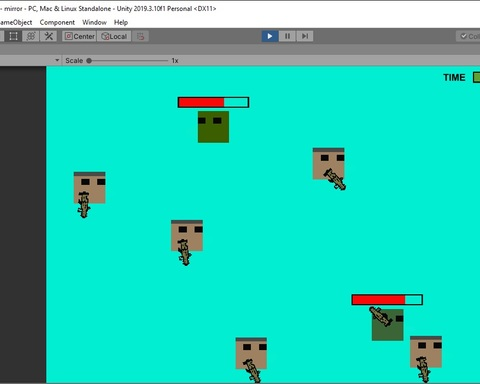Image resolution: width=480 pixels, height=384 pixels.
Task: Click the TIME label text
Action: click(x=454, y=77)
